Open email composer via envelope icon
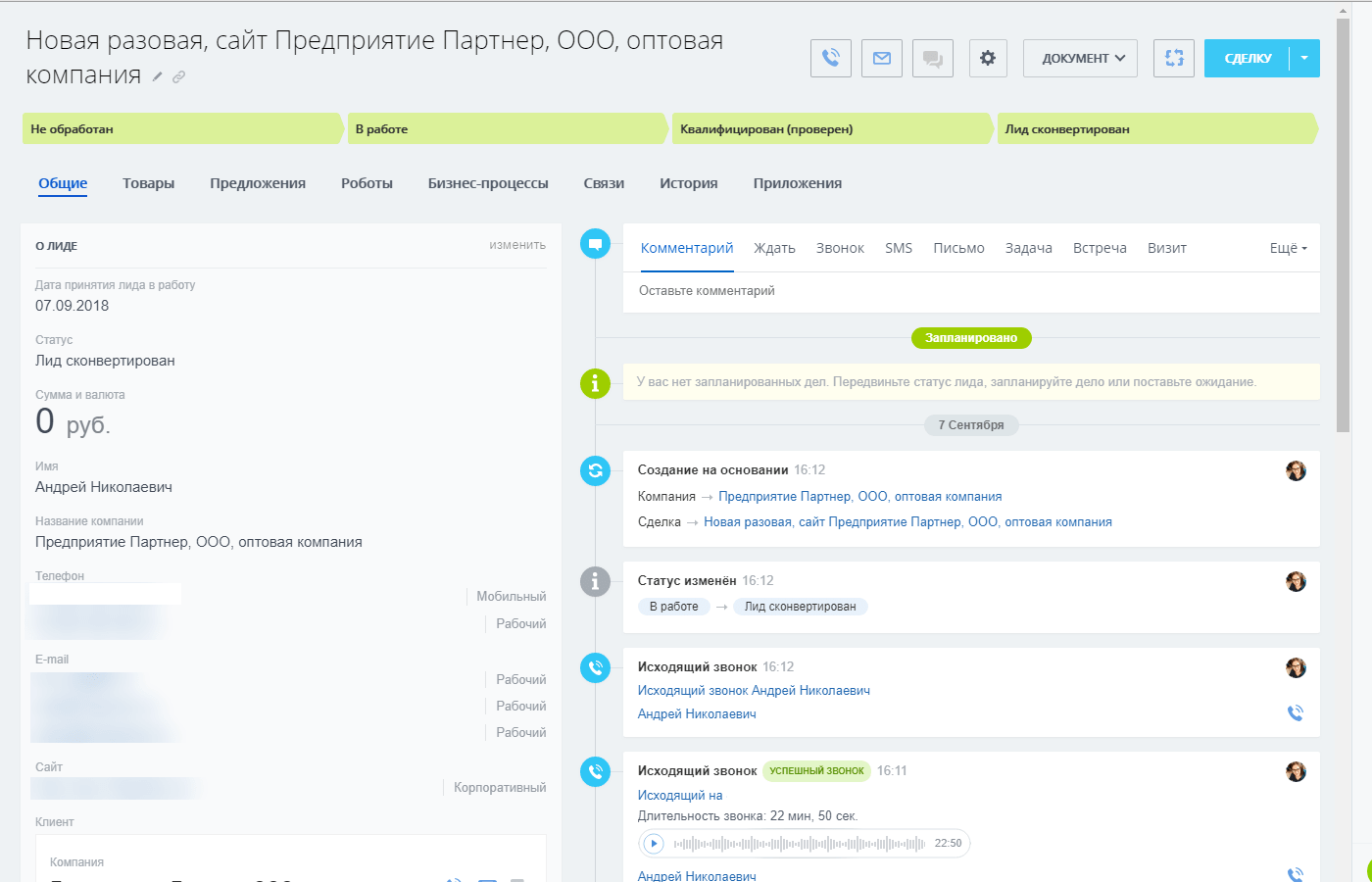The image size is (1372, 882). [x=881, y=58]
